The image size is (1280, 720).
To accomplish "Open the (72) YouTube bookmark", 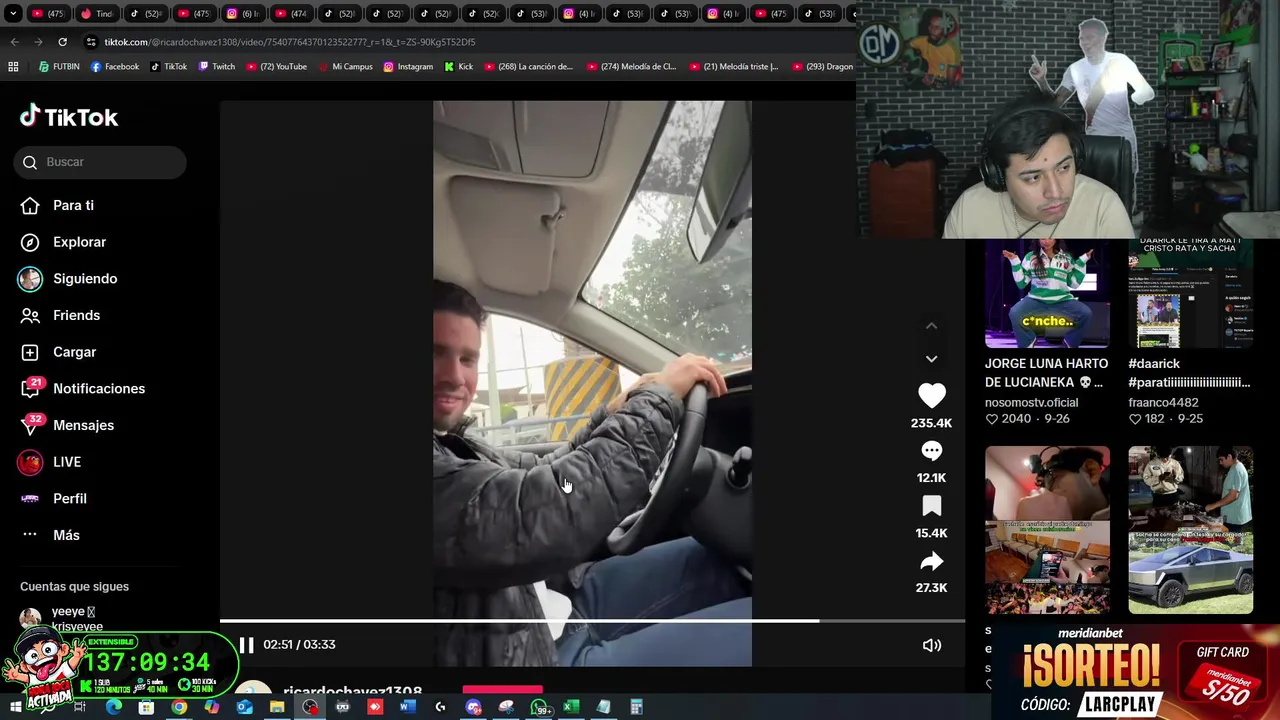I will (276, 67).
